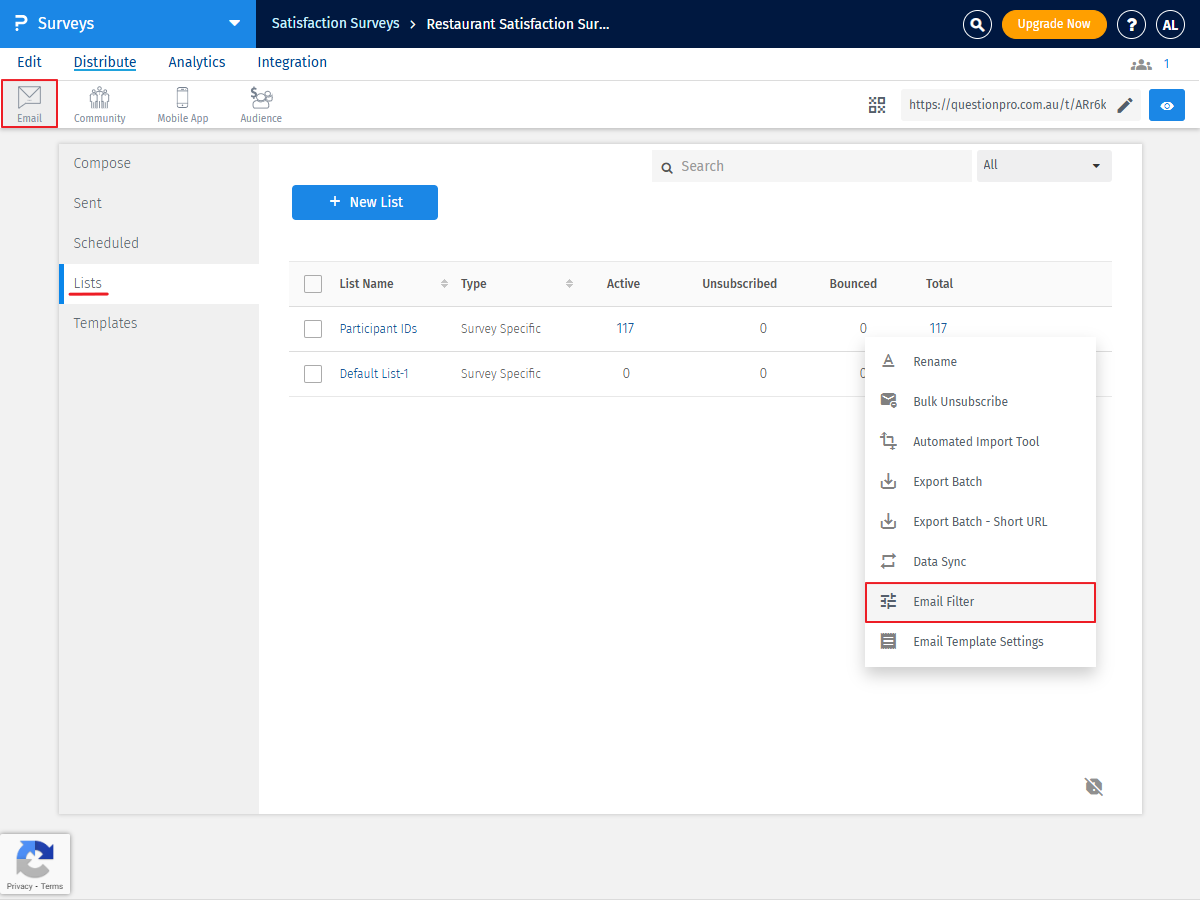Image resolution: width=1200 pixels, height=913 pixels.
Task: Tick the Default List-1 checkbox
Action: point(313,374)
